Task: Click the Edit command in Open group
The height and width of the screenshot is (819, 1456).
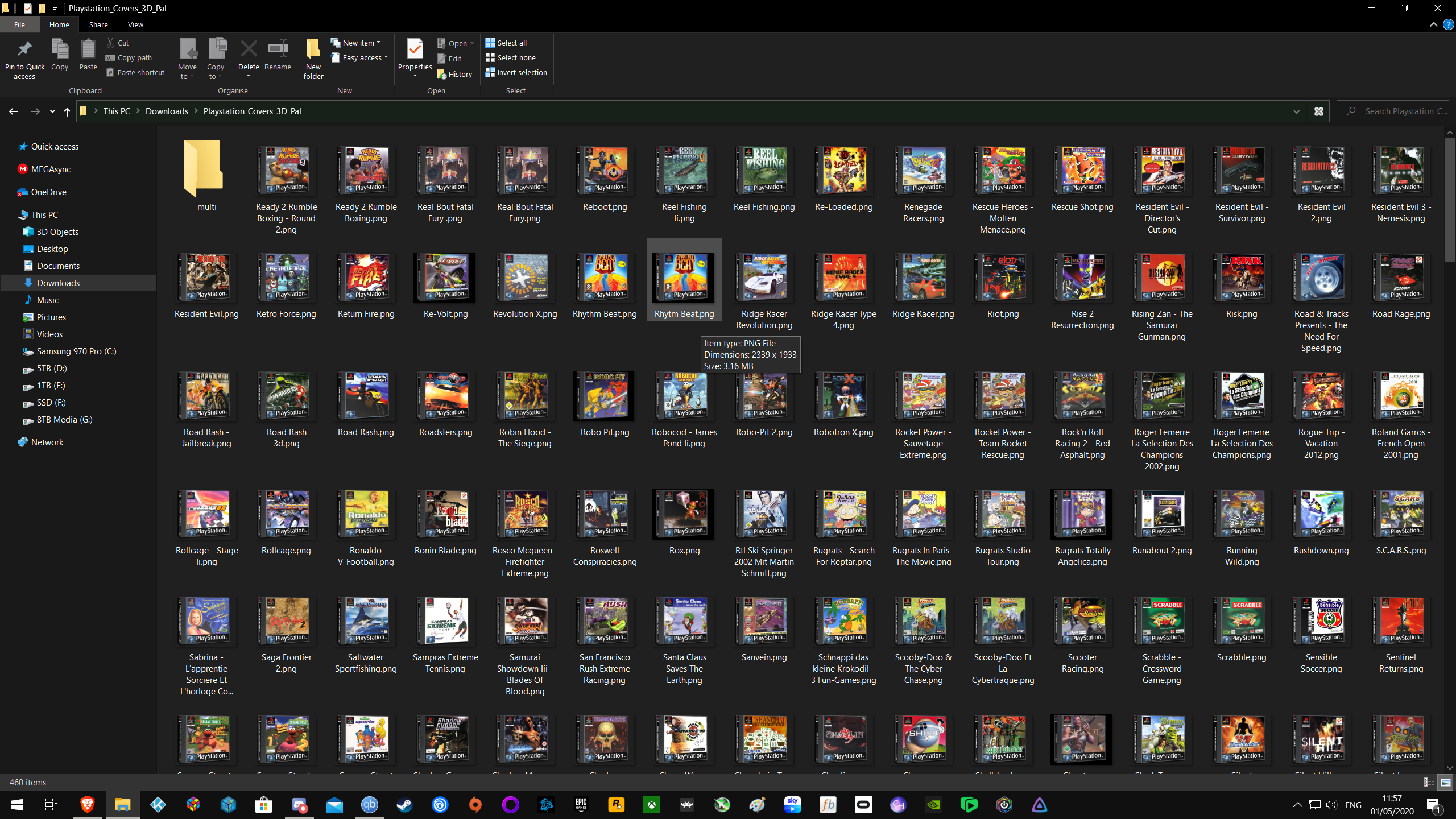Action: tap(449, 59)
